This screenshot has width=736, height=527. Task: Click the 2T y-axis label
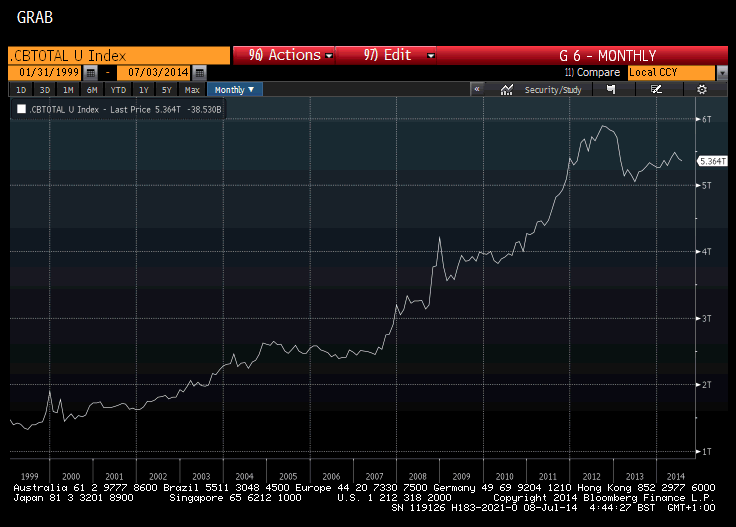(x=706, y=385)
